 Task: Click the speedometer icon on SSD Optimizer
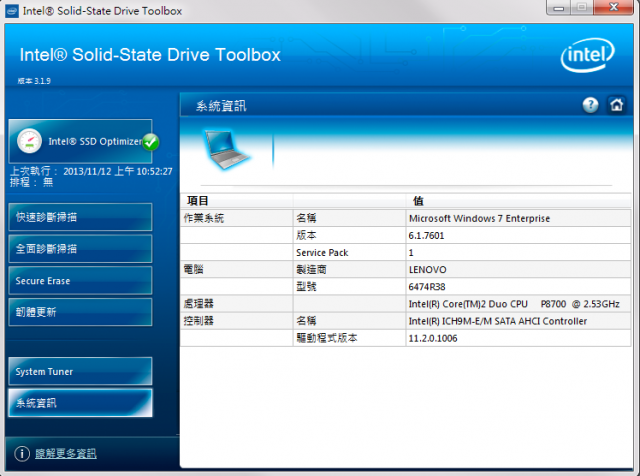[29, 141]
